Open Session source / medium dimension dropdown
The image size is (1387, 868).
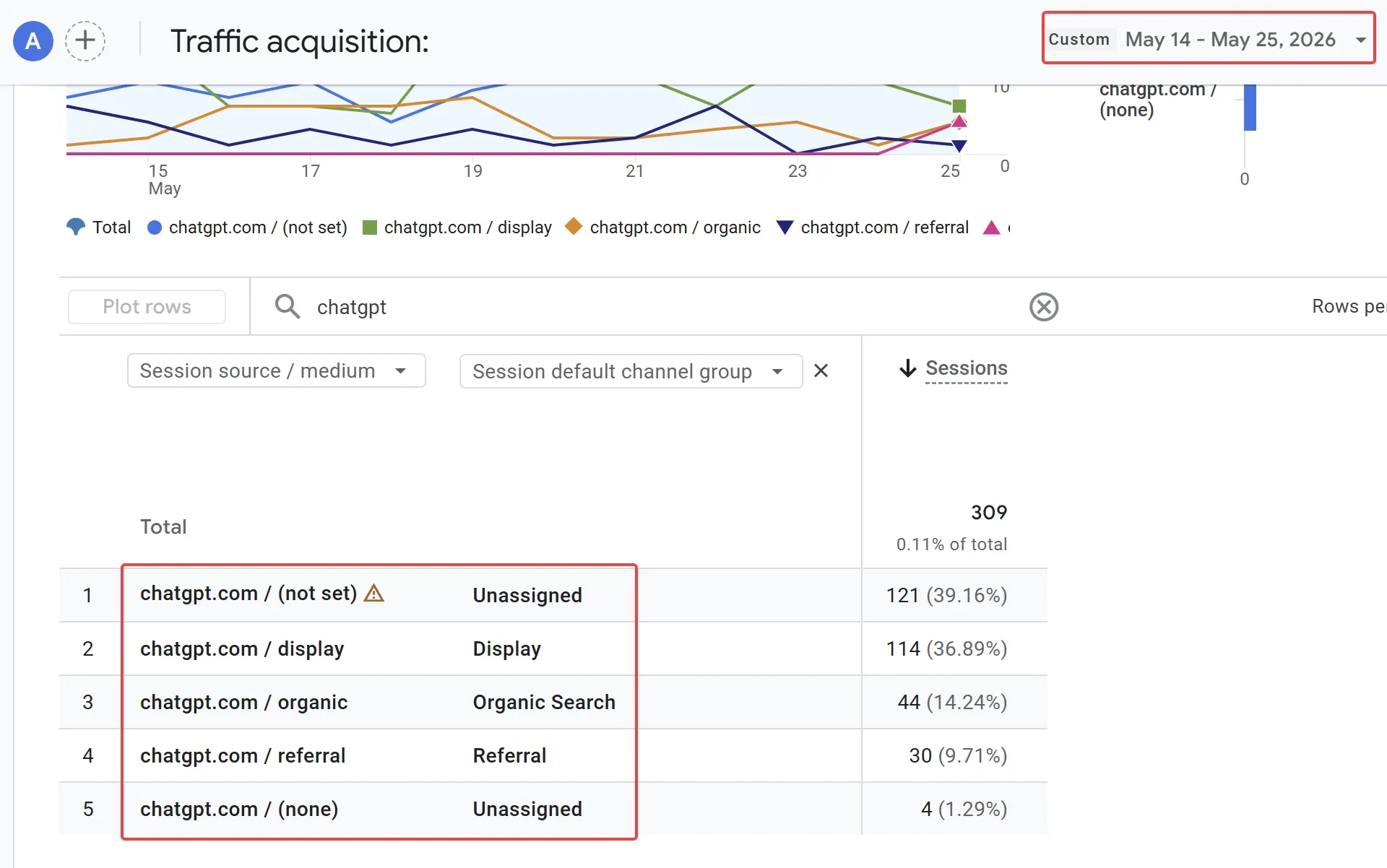tap(276, 370)
